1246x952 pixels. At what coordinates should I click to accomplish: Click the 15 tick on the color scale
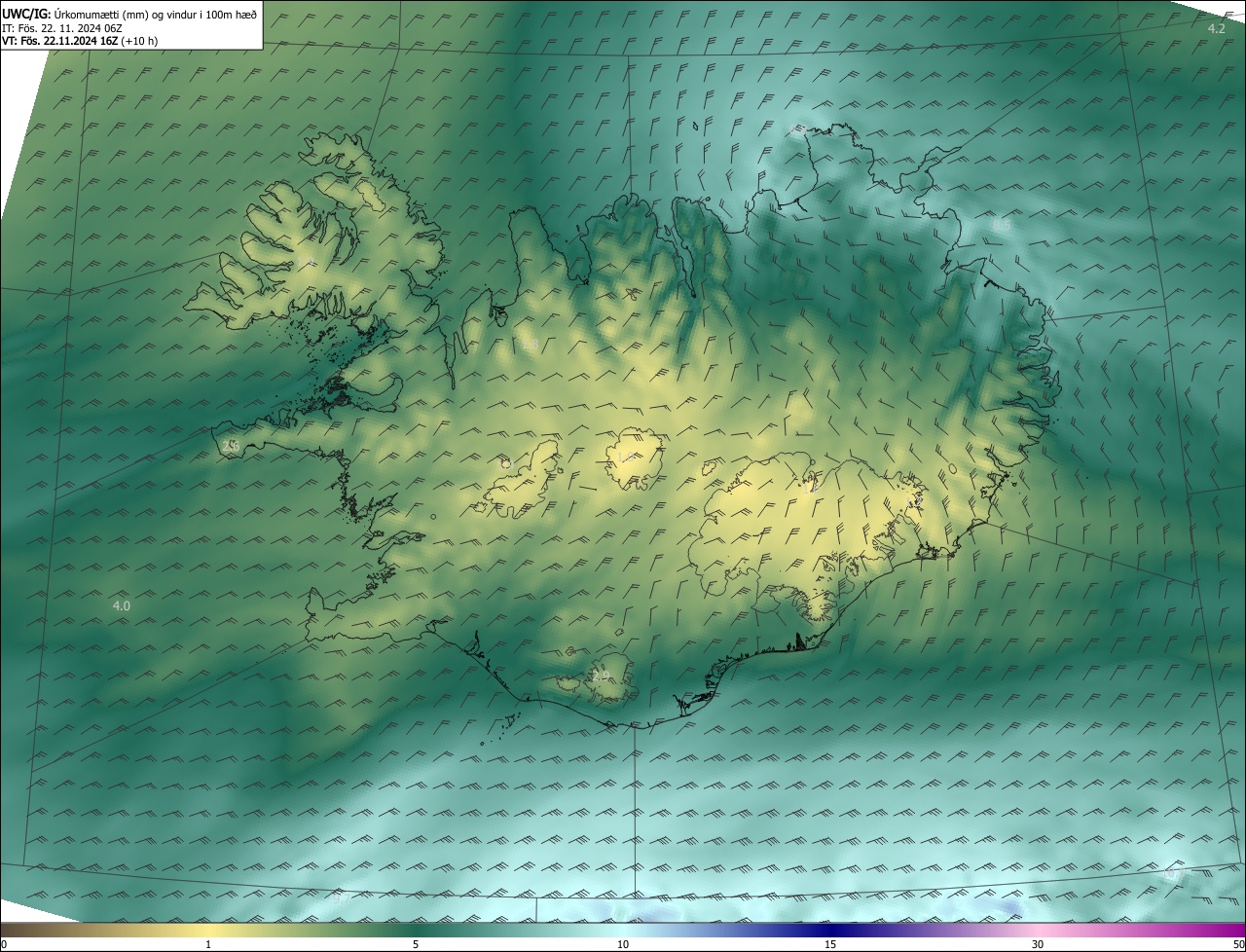(x=830, y=944)
